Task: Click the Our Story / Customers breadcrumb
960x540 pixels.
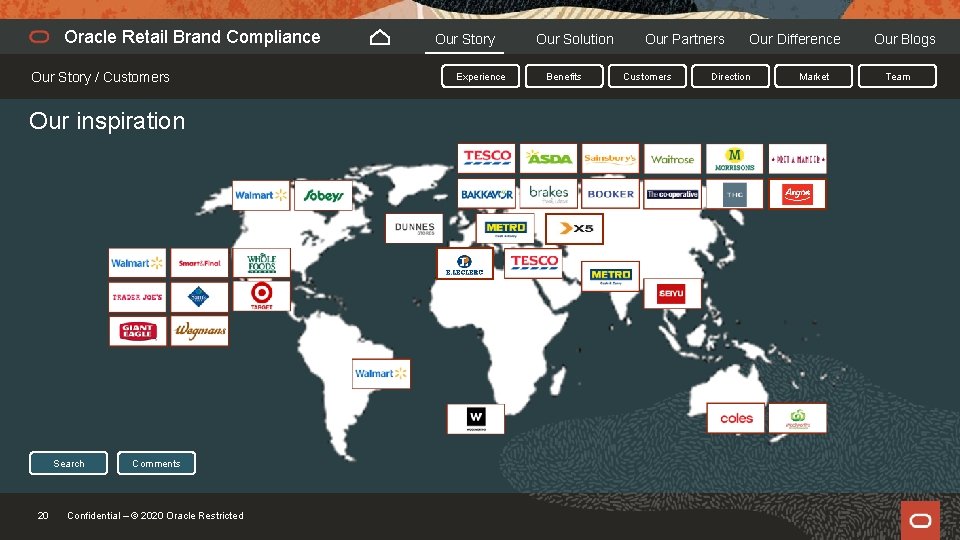Action: click(100, 77)
